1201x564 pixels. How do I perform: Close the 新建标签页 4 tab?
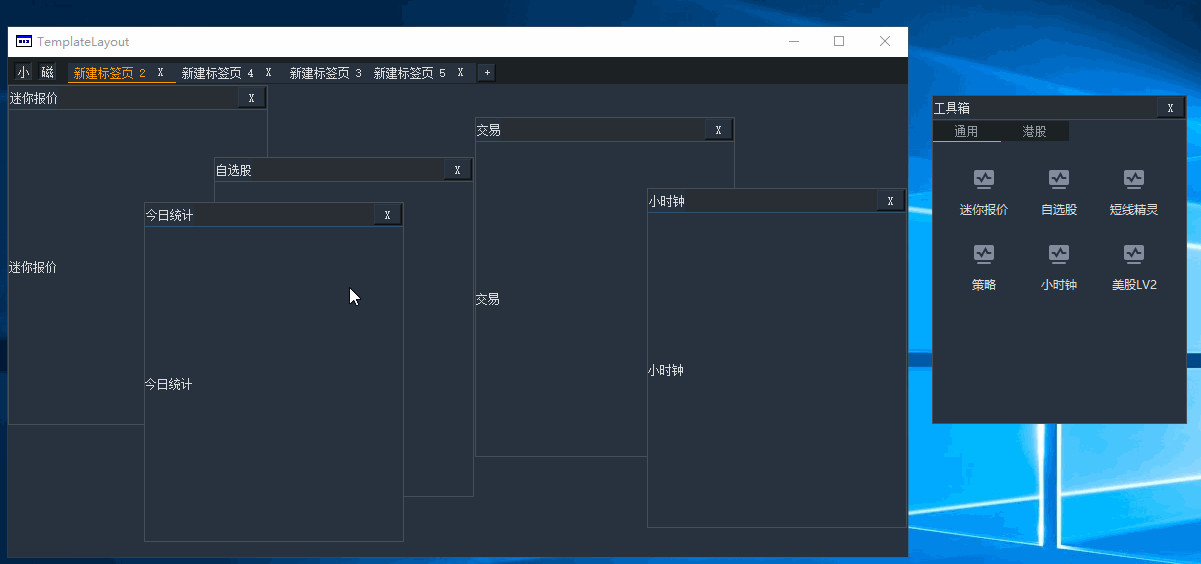268,73
